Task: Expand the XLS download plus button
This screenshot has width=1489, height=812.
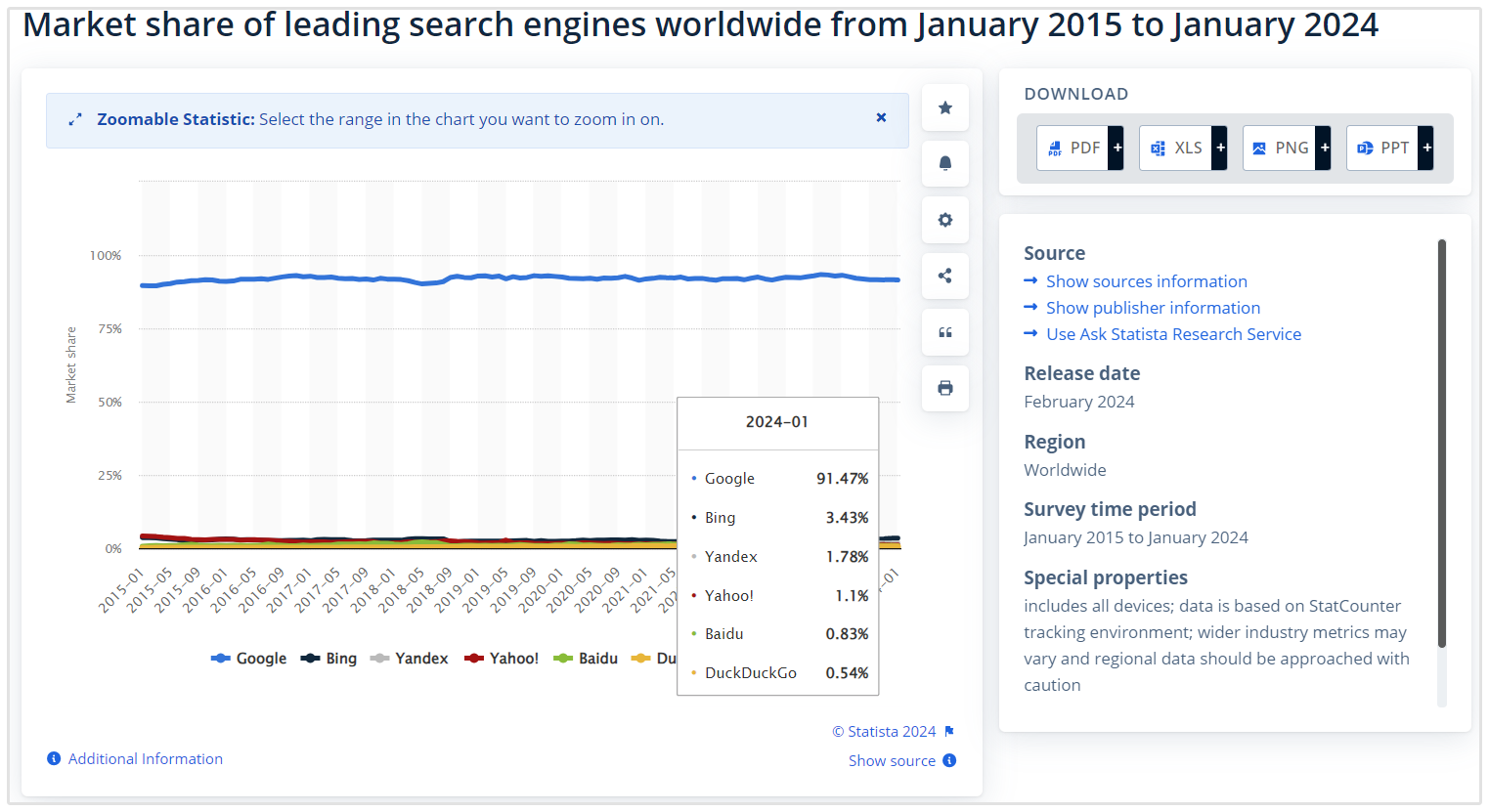Action: (1219, 148)
